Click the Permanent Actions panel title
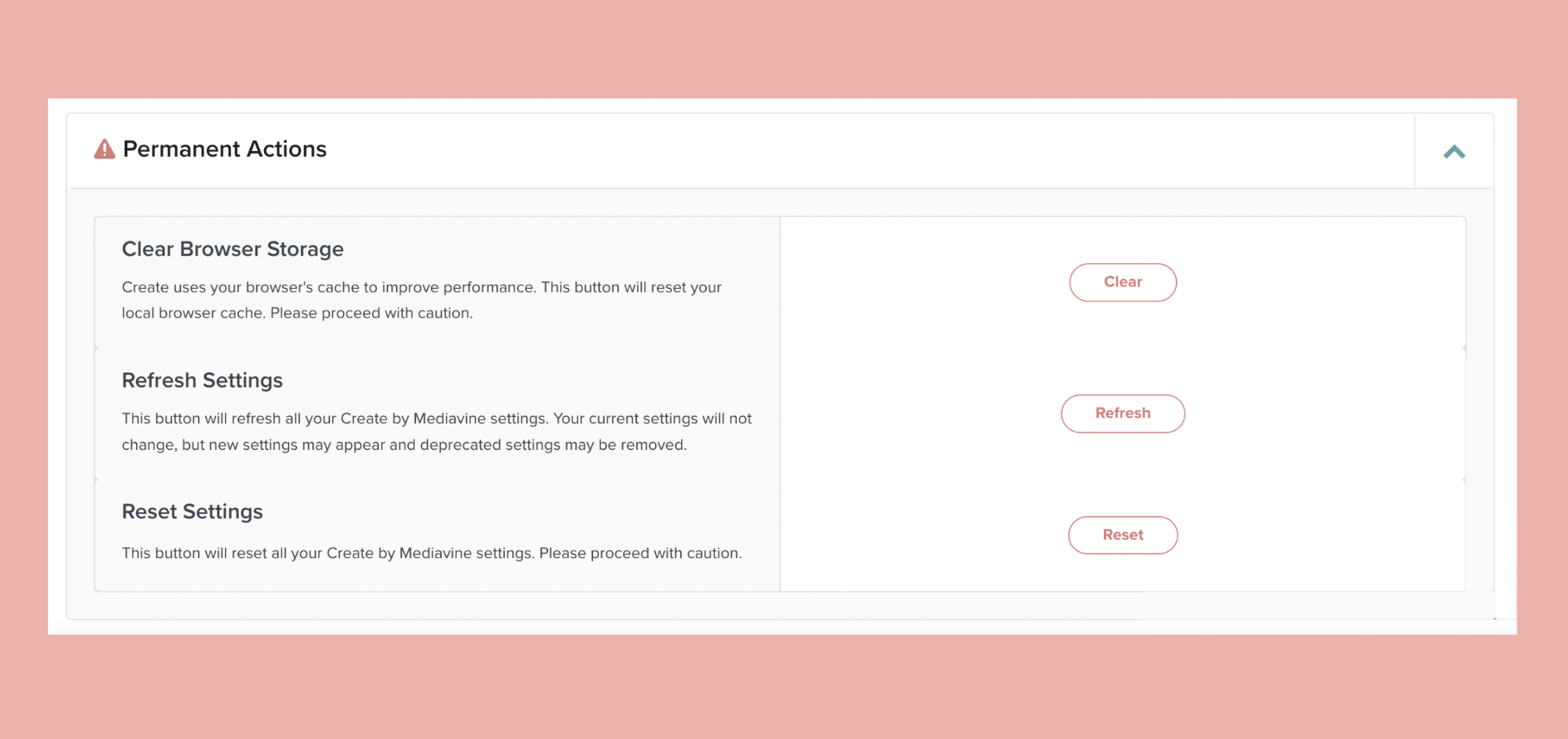This screenshot has width=1568, height=739. 224,149
